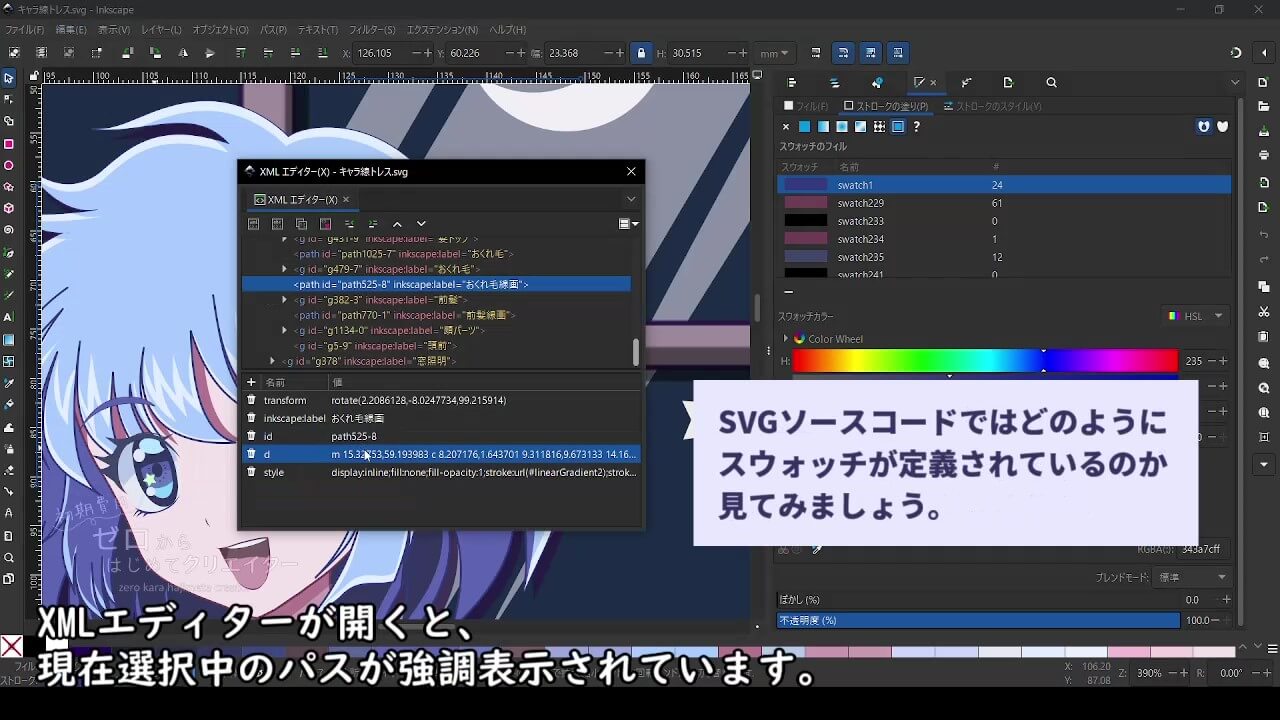Expand the Color Wheel section

click(x=786, y=339)
